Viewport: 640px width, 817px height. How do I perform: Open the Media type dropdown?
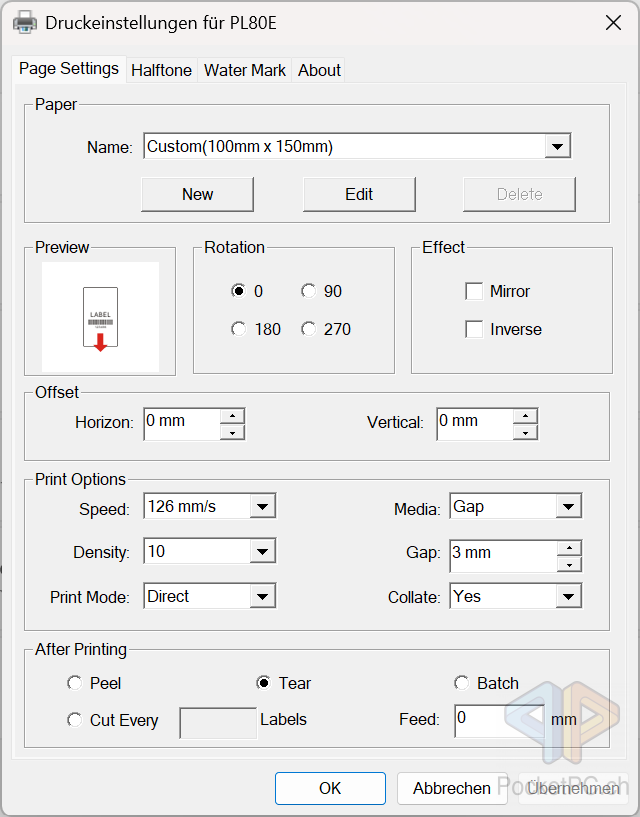click(x=568, y=507)
